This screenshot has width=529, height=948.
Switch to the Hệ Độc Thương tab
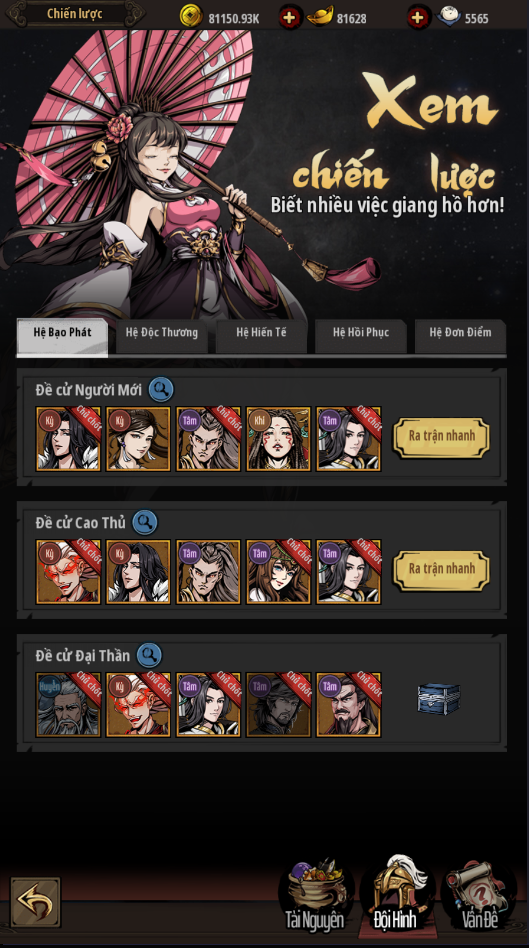161,336
